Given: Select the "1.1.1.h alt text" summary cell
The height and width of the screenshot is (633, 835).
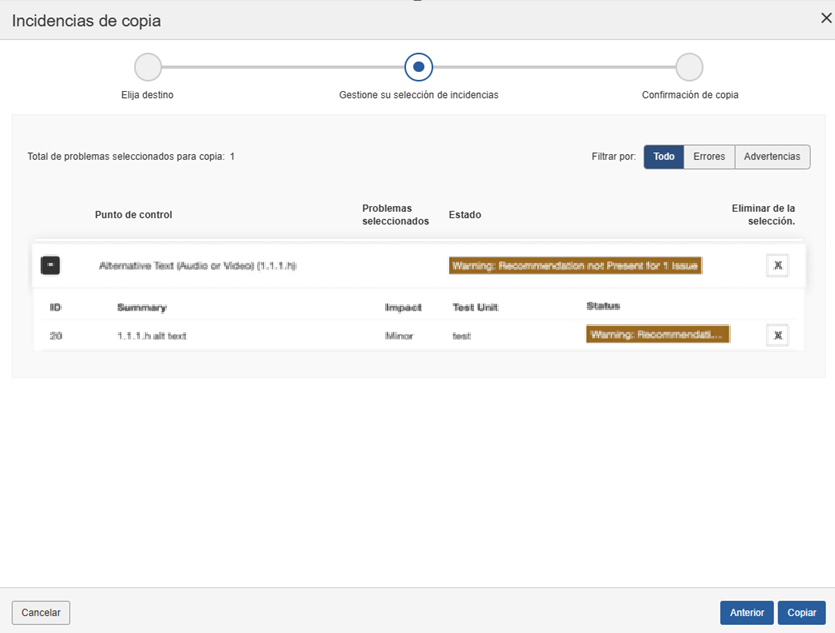Looking at the screenshot, I should pyautogui.click(x=151, y=336).
